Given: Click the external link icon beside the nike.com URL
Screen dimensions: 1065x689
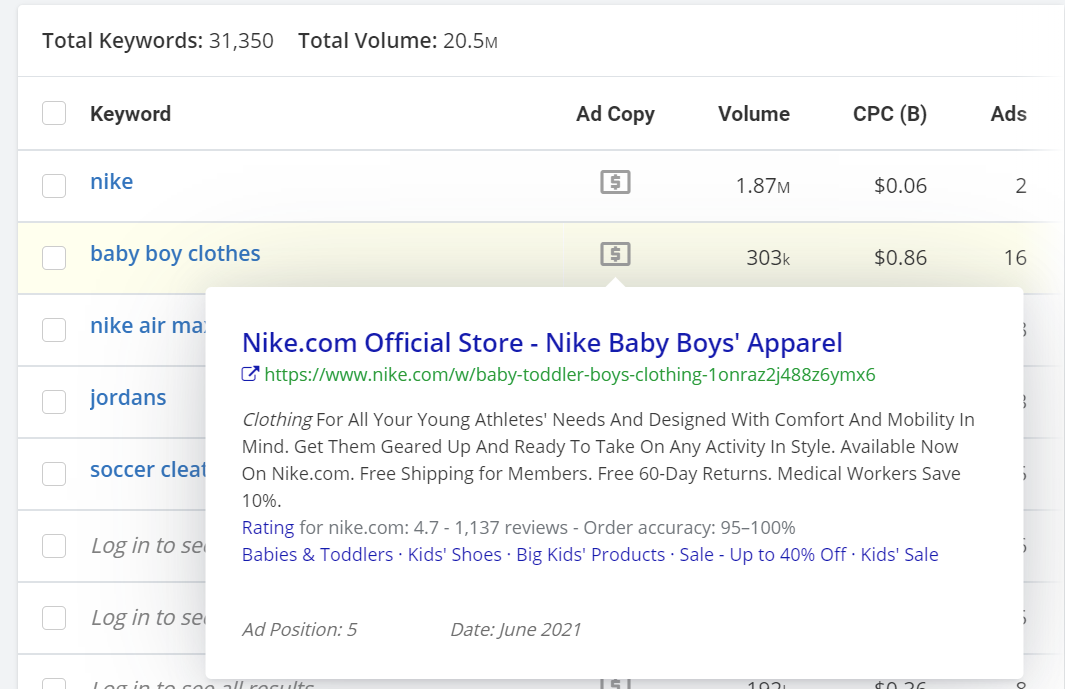Looking at the screenshot, I should [x=250, y=374].
